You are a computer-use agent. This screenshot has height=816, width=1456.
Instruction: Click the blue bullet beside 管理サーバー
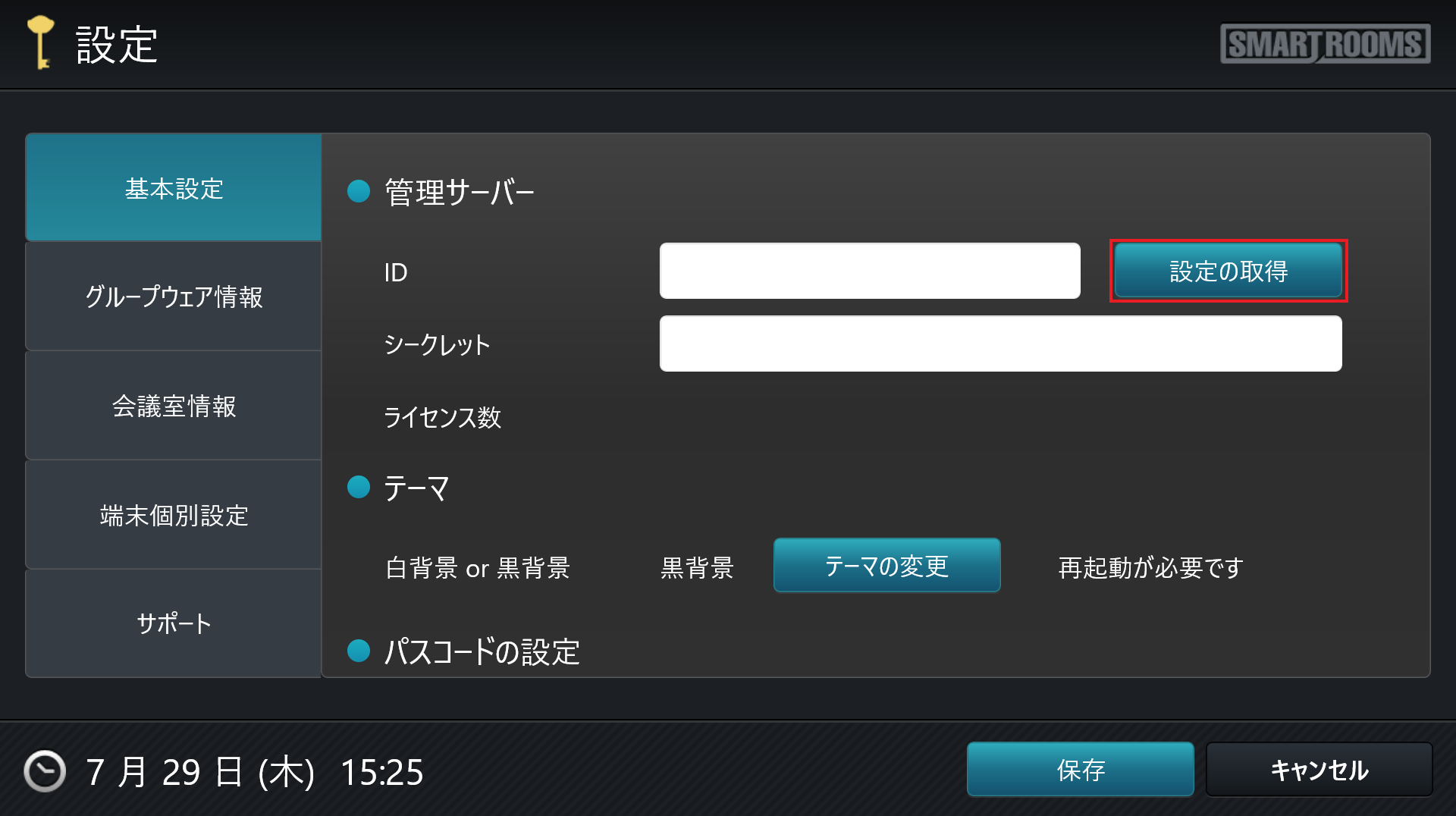click(358, 191)
